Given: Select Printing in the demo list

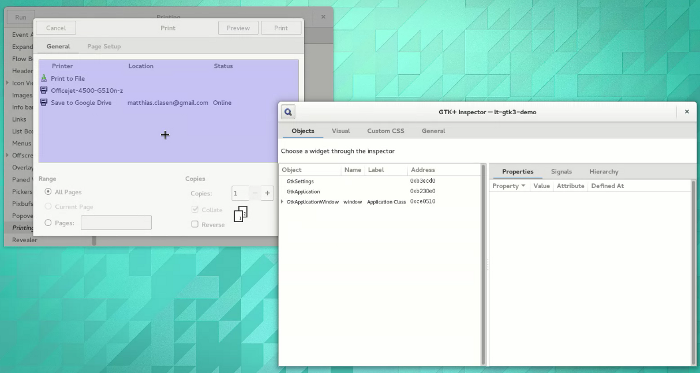Looking at the screenshot, I should (x=22, y=228).
